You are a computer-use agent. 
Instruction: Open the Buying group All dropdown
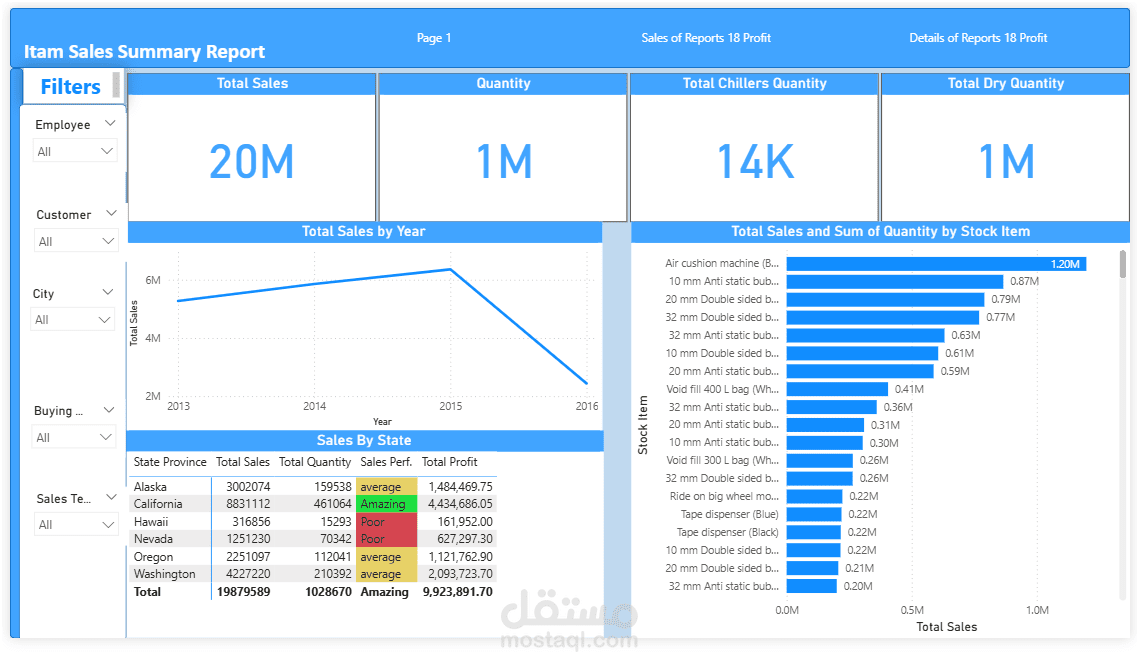point(74,438)
